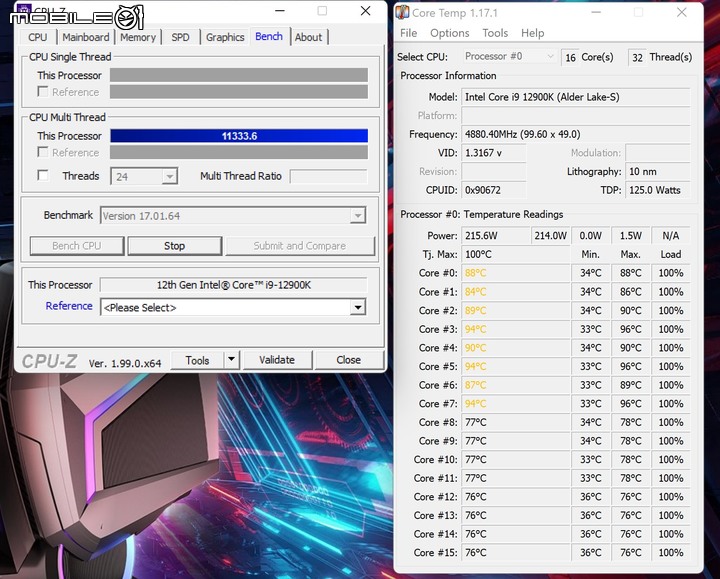Open the Options menu in Core Temp
The height and width of the screenshot is (579, 720).
pos(450,33)
